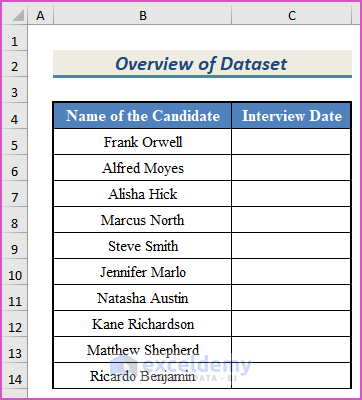Select column B header

coord(142,15)
